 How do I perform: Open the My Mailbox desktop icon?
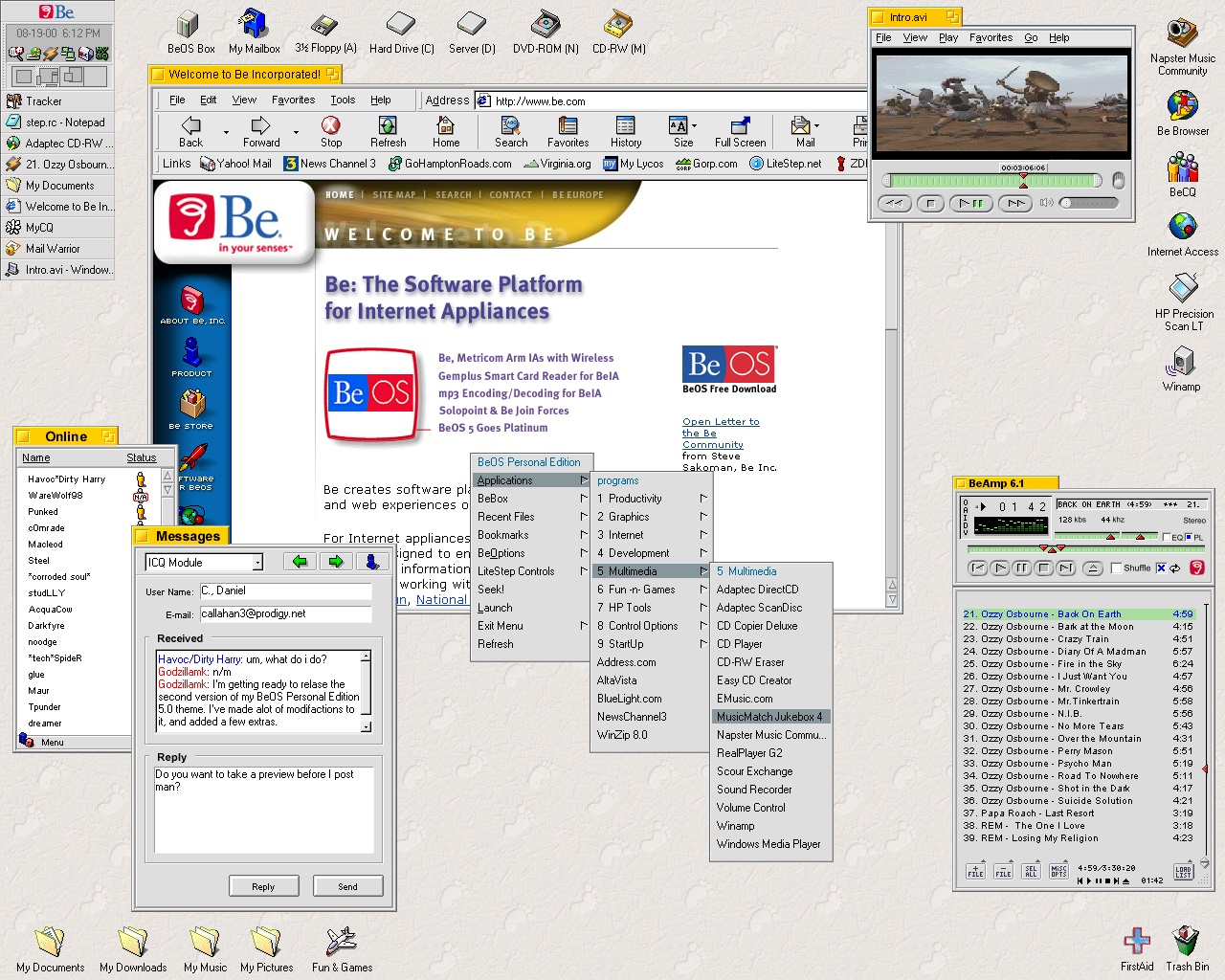point(254,32)
